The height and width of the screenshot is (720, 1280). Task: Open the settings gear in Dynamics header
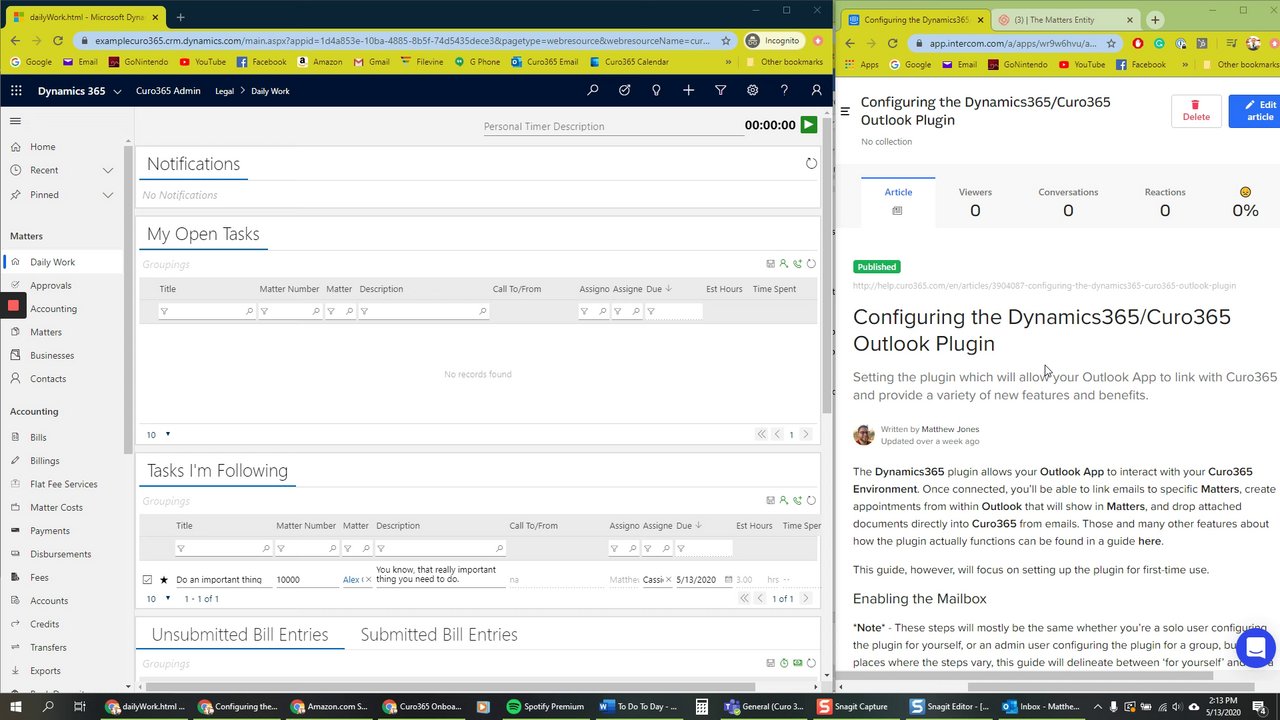click(752, 90)
